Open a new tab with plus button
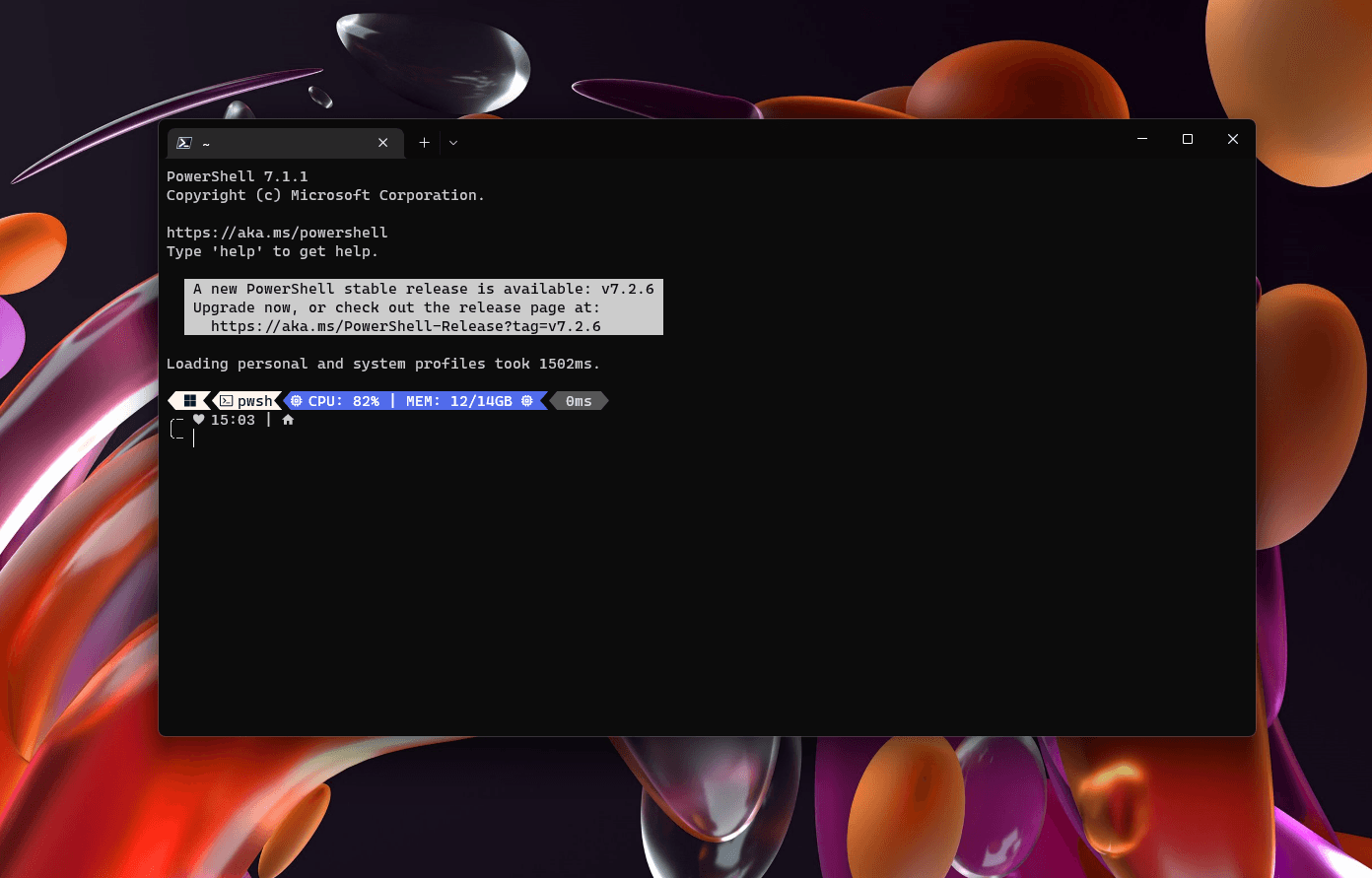Viewport: 1372px width, 878px height. pos(424,143)
